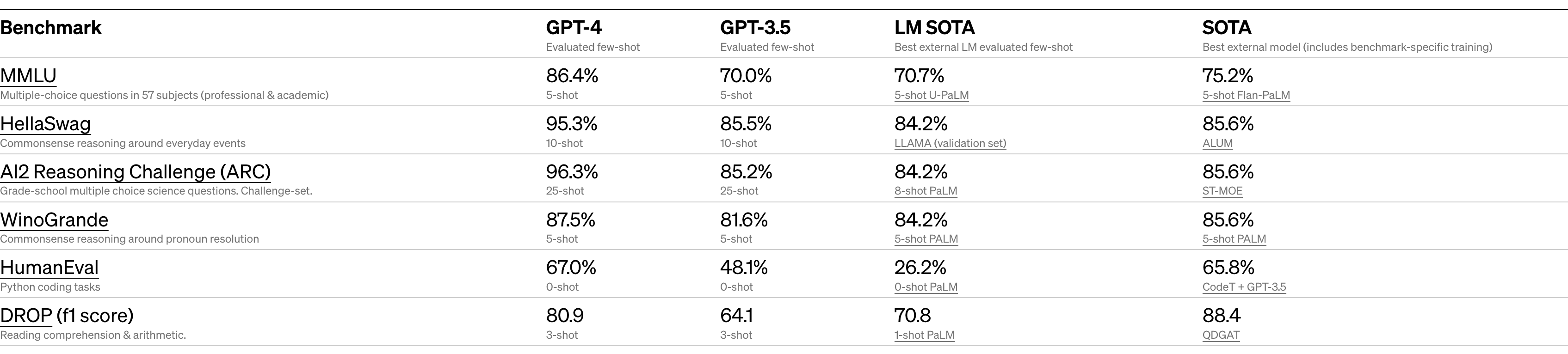Open the HumanEval benchmark link
The image size is (1568, 354).
[49, 268]
